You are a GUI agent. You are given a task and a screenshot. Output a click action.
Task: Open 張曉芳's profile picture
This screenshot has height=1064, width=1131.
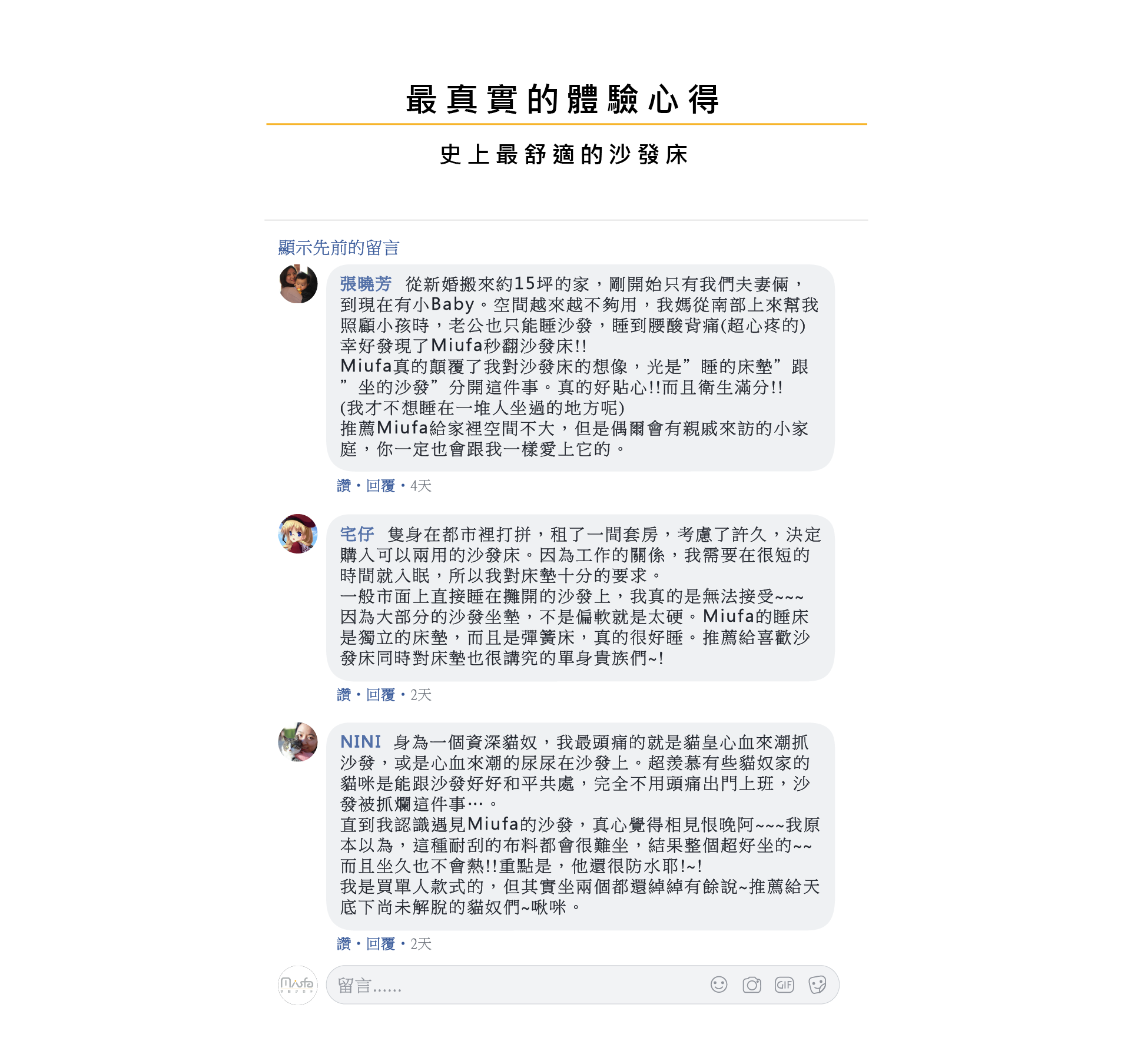(x=298, y=284)
